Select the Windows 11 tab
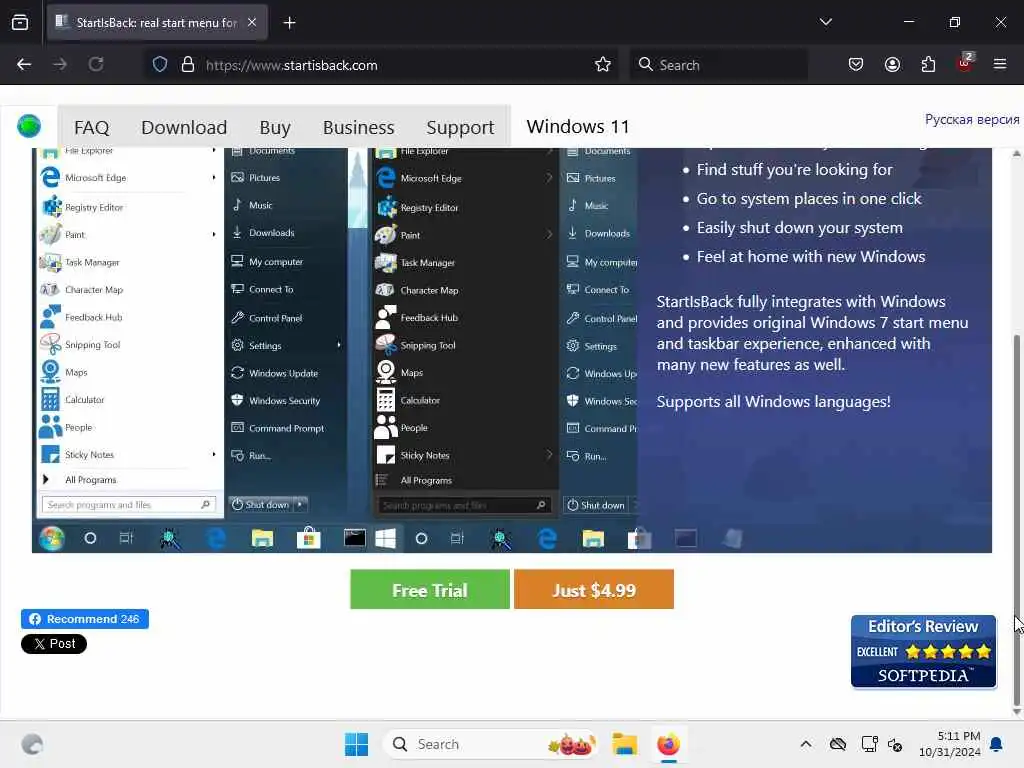The width and height of the screenshot is (1024, 768). click(x=578, y=127)
